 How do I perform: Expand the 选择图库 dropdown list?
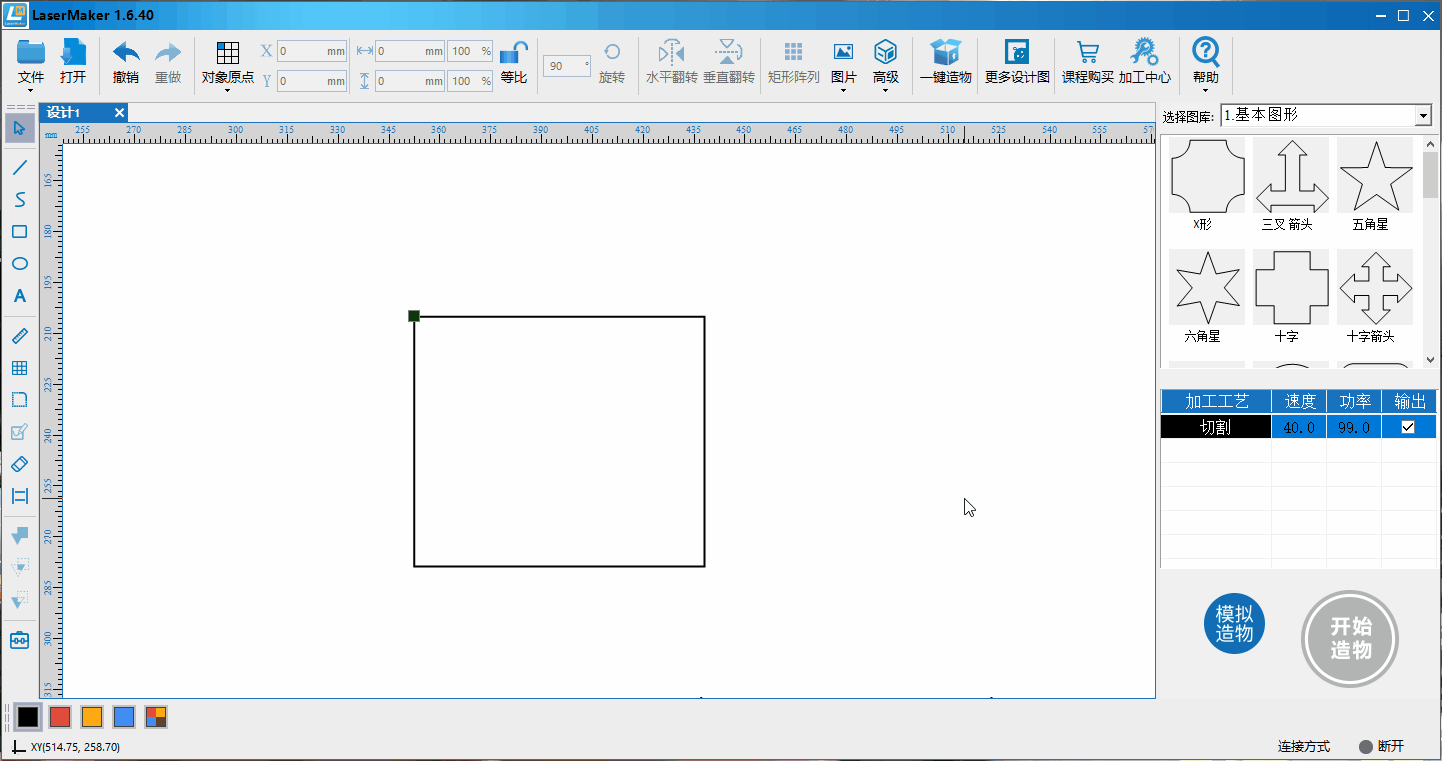[x=1423, y=116]
